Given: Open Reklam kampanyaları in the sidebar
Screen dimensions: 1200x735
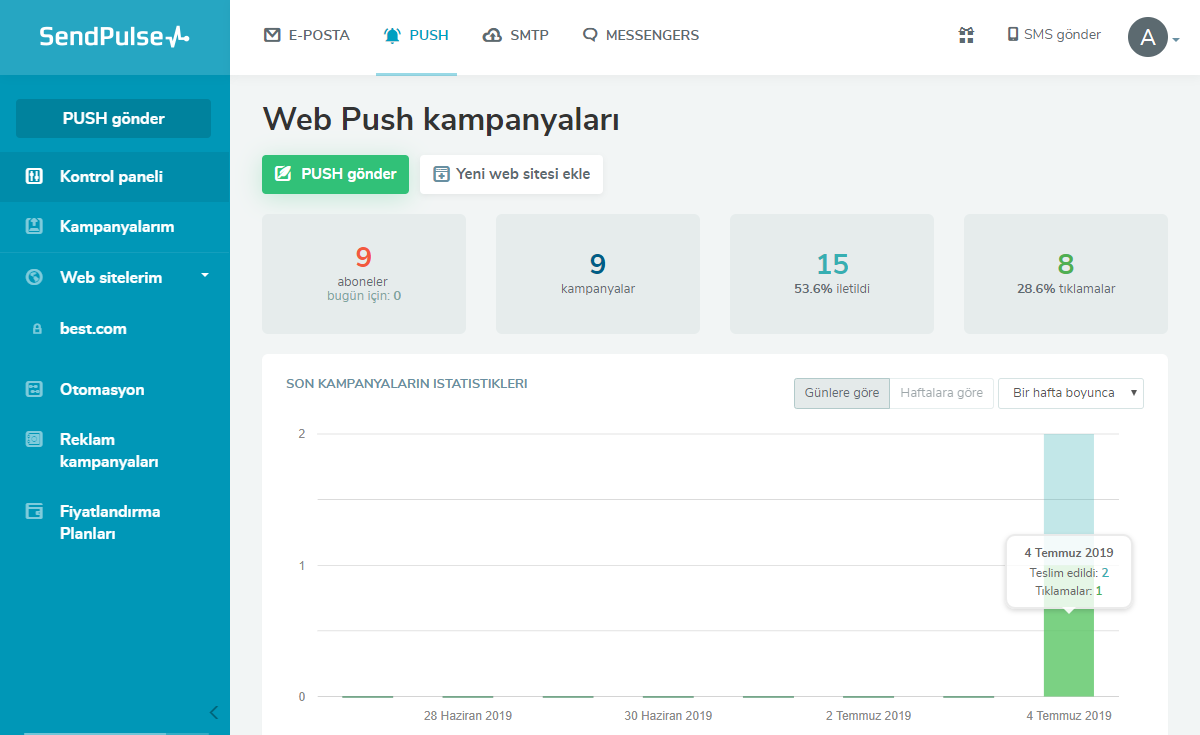Looking at the screenshot, I should pos(108,451).
